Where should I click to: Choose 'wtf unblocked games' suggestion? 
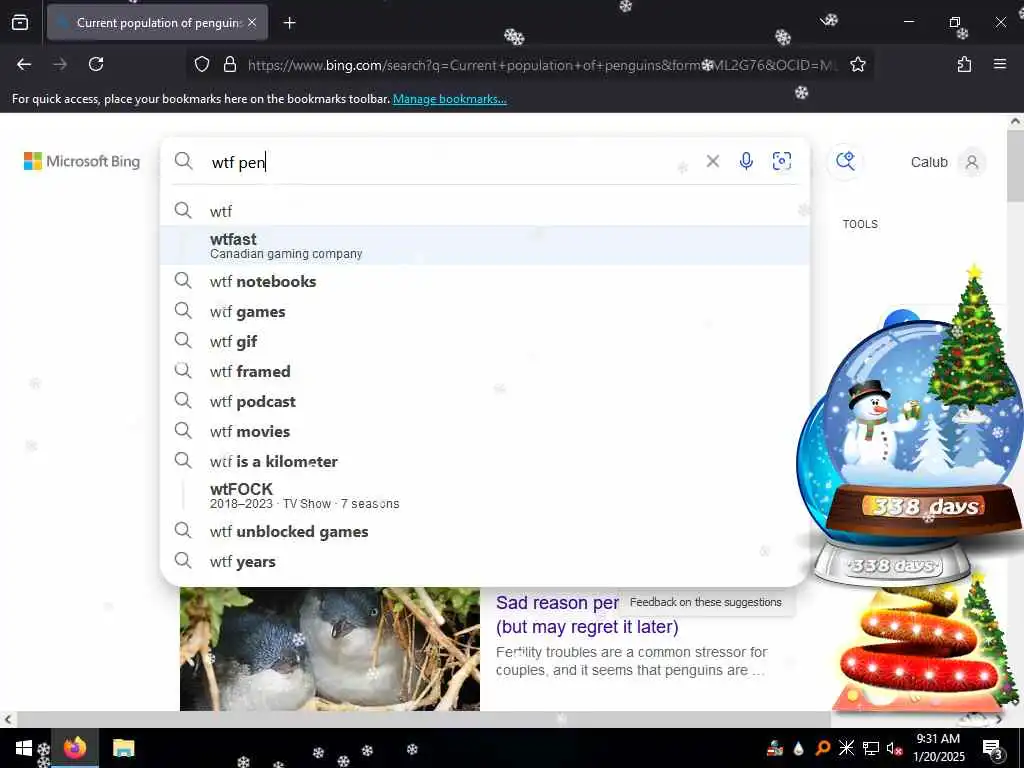pos(485,532)
